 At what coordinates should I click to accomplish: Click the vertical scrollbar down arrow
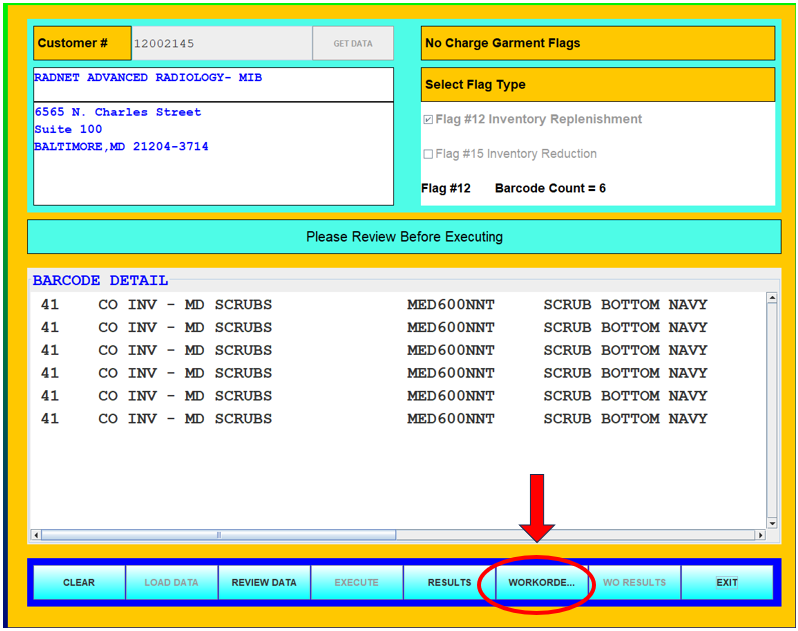[771, 523]
